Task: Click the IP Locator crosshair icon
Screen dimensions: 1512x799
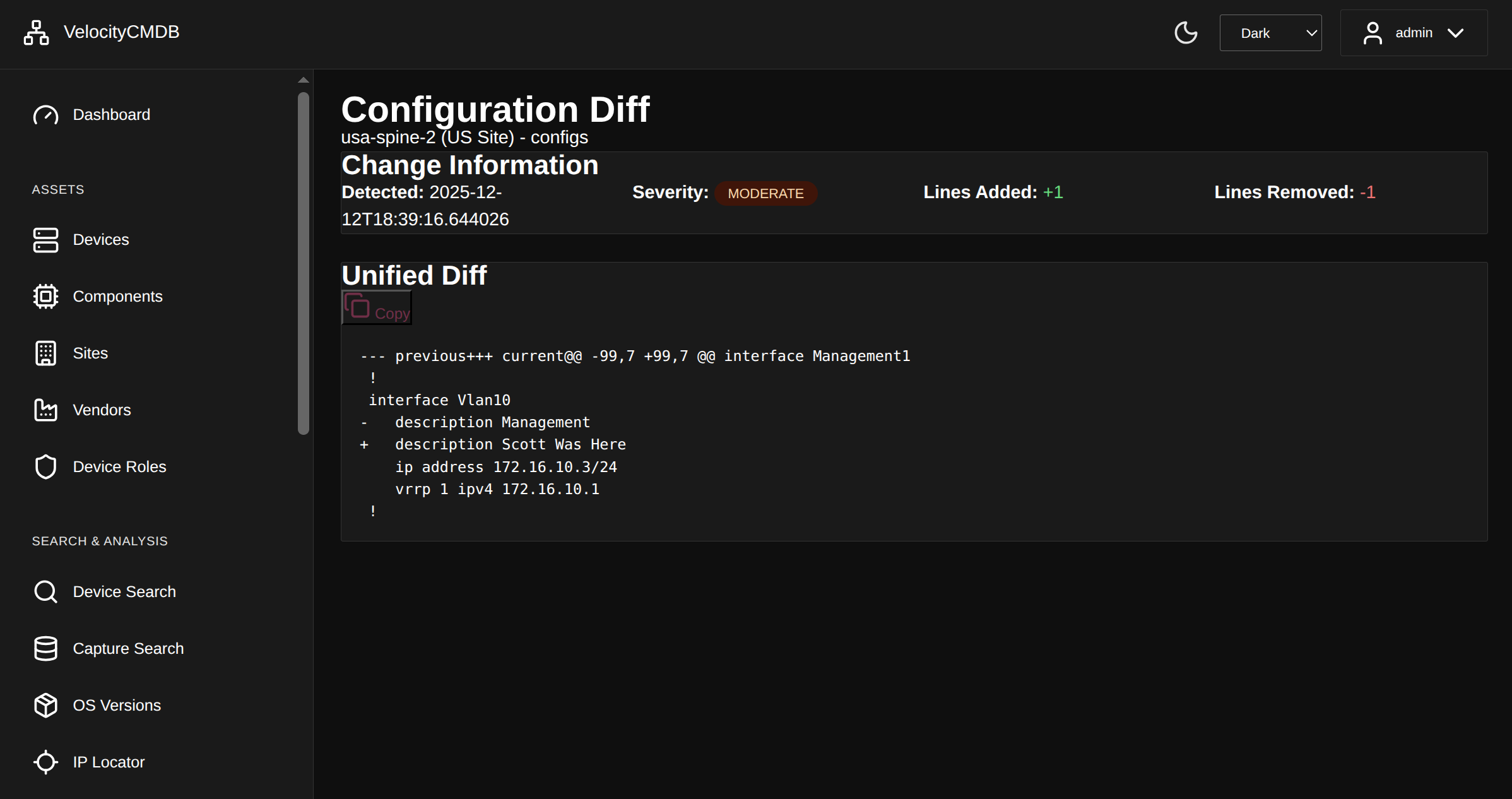Action: (x=45, y=762)
